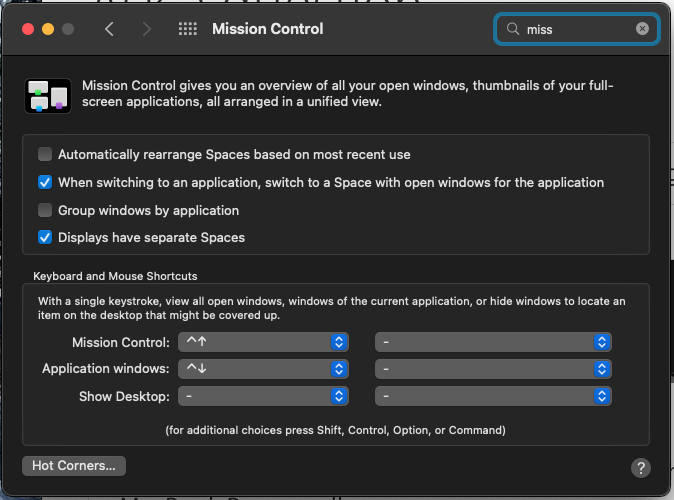The image size is (674, 500).
Task: Open Application windows mouse shortcut dropdown
Action: coord(493,369)
